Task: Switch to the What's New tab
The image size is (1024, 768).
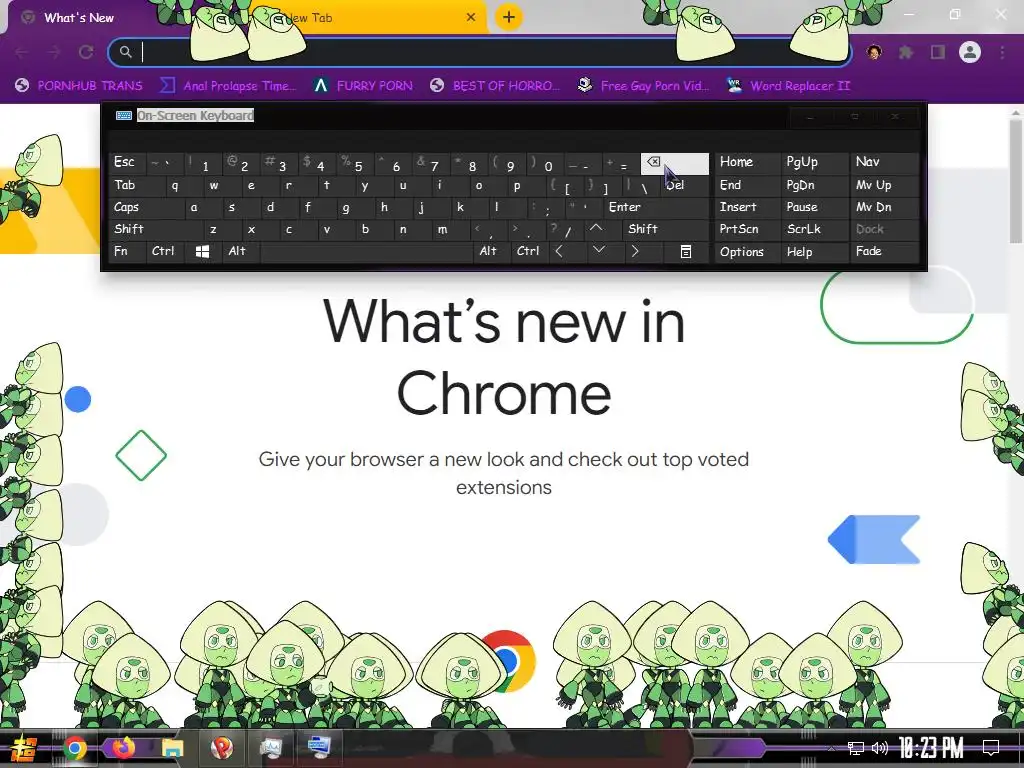Action: (x=79, y=18)
